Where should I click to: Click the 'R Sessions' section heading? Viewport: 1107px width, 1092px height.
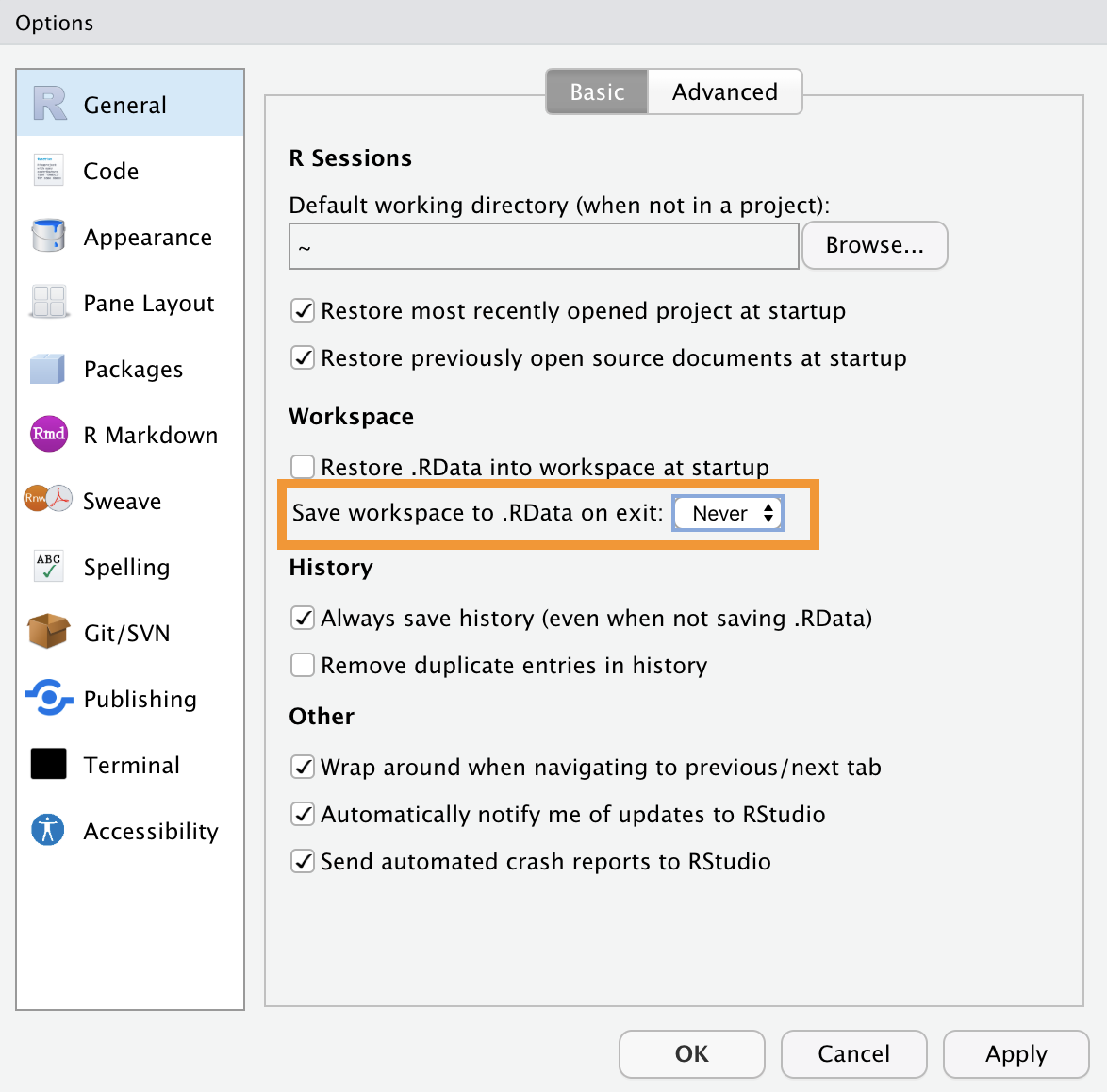350,158
